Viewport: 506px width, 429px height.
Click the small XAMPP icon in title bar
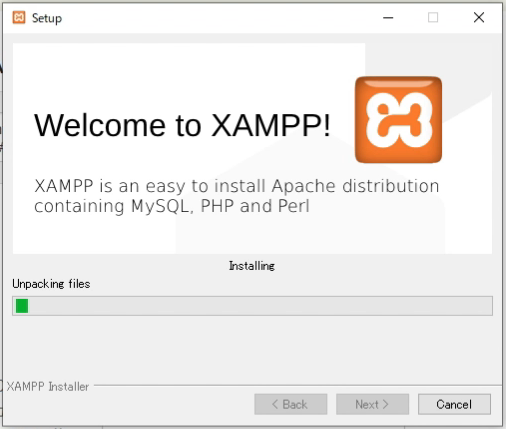[19, 17]
